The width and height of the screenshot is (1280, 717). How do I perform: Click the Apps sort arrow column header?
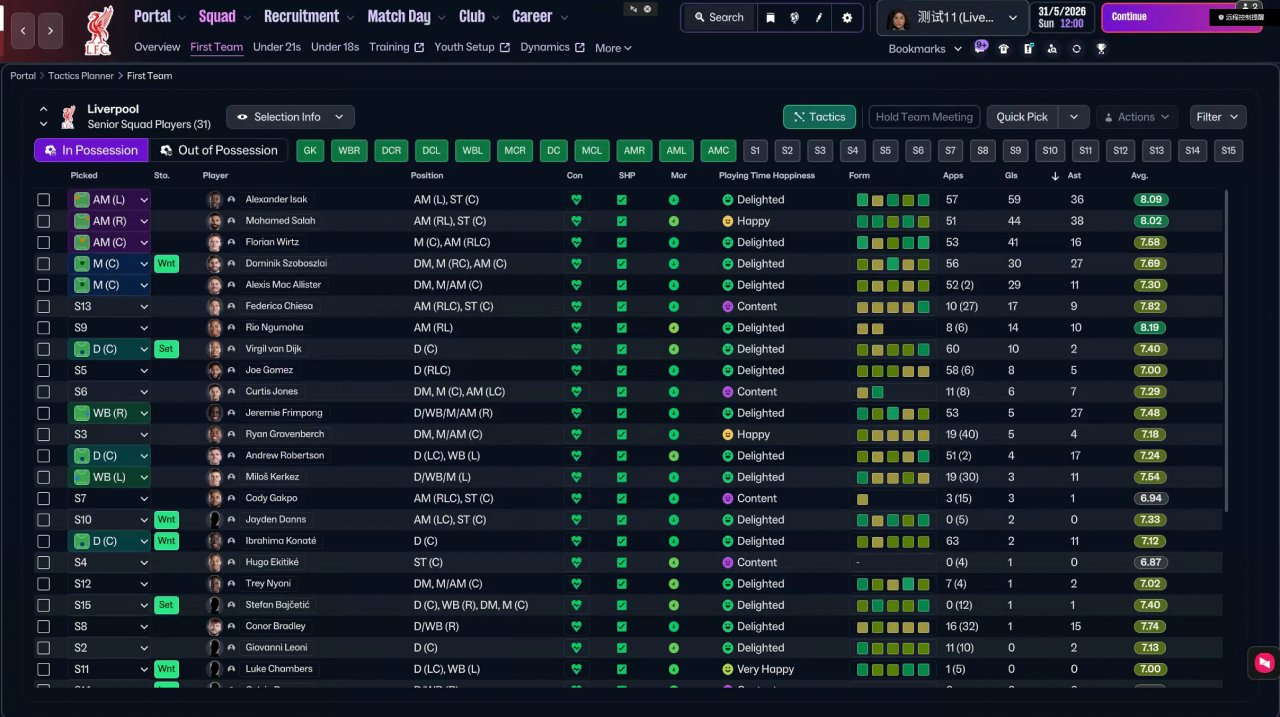pyautogui.click(x=1054, y=176)
